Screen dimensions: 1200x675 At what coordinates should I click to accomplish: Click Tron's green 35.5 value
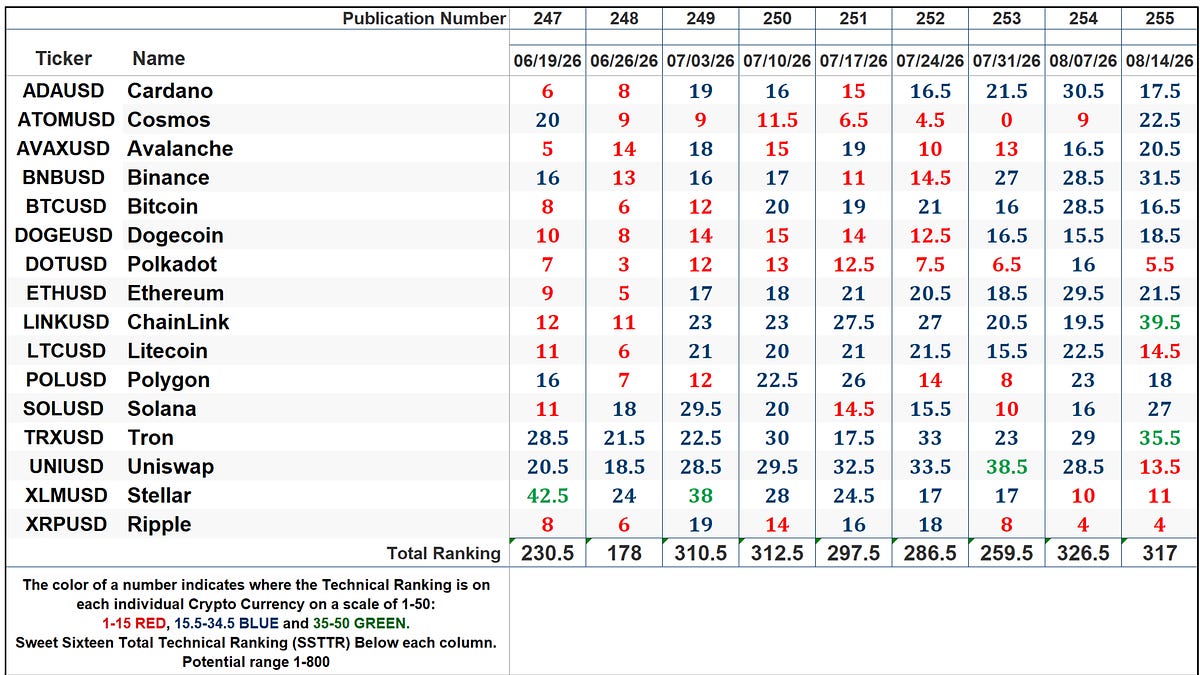pyautogui.click(x=1160, y=439)
